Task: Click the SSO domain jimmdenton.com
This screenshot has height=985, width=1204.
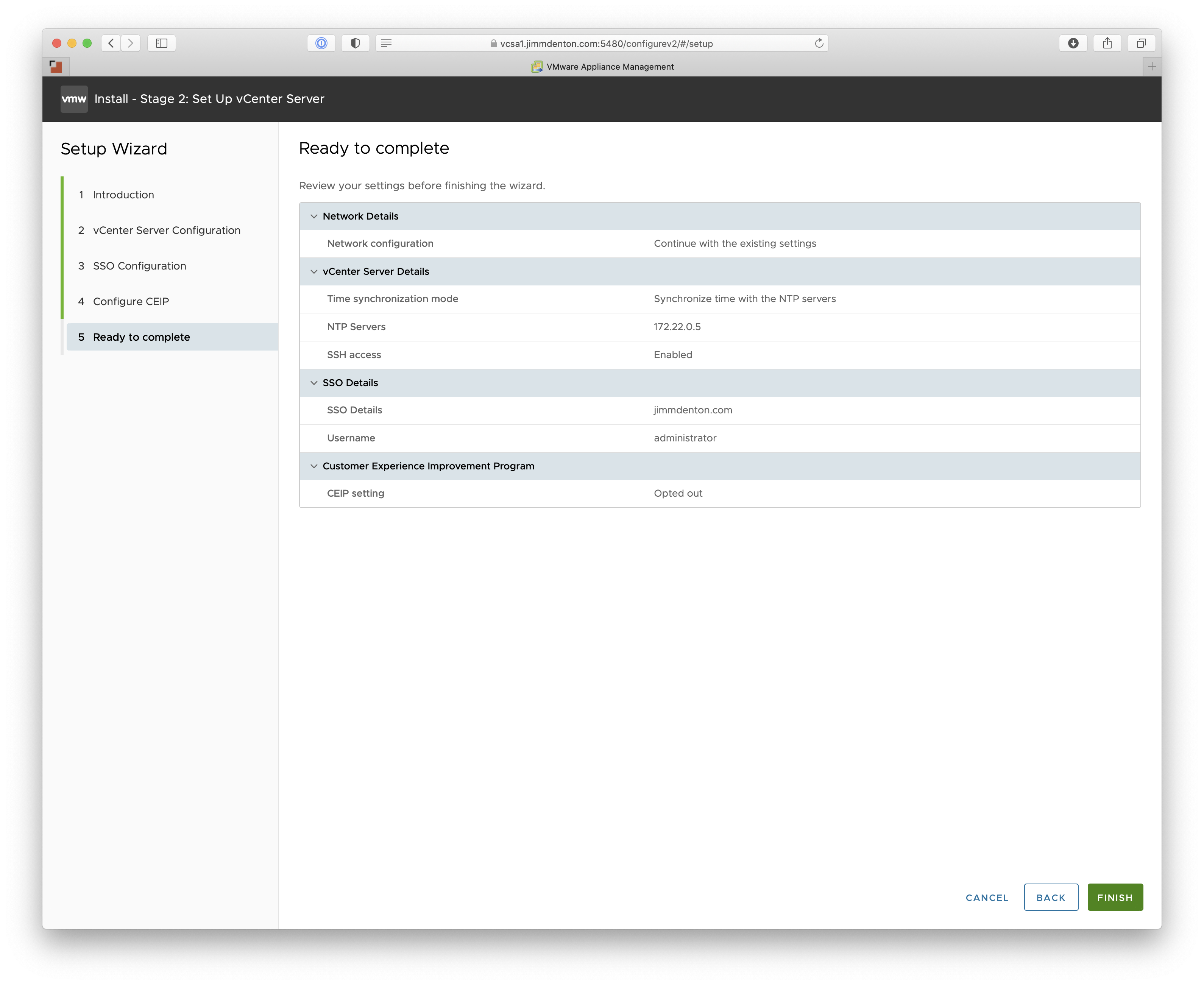Action: coord(693,410)
